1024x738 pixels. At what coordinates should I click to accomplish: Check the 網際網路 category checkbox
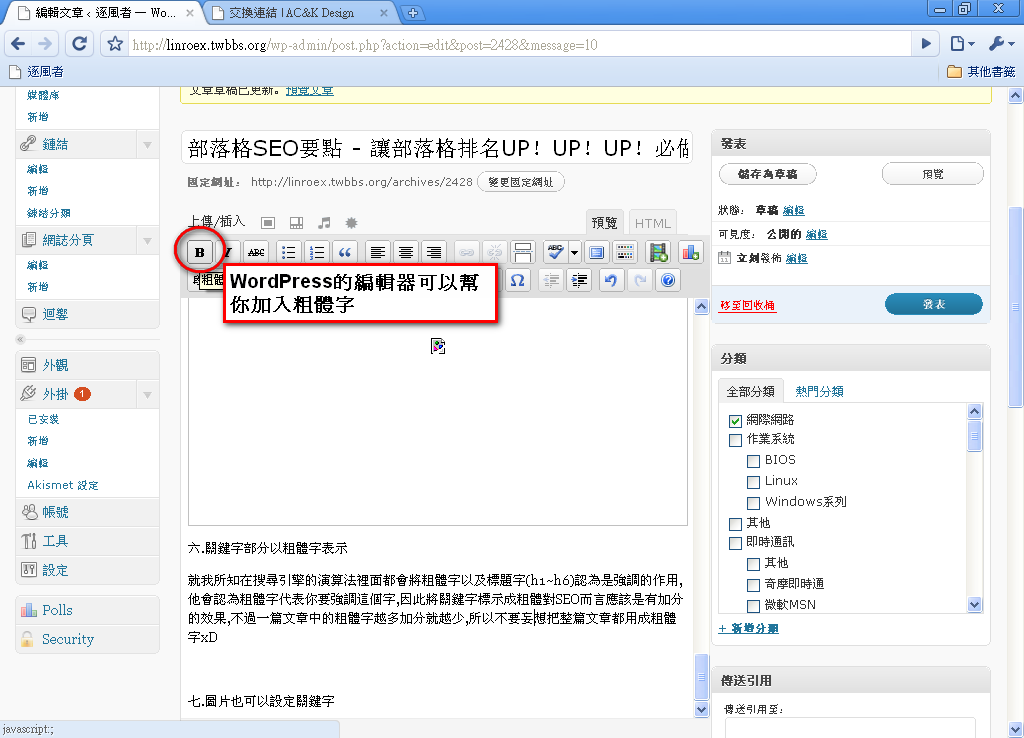tap(735, 421)
